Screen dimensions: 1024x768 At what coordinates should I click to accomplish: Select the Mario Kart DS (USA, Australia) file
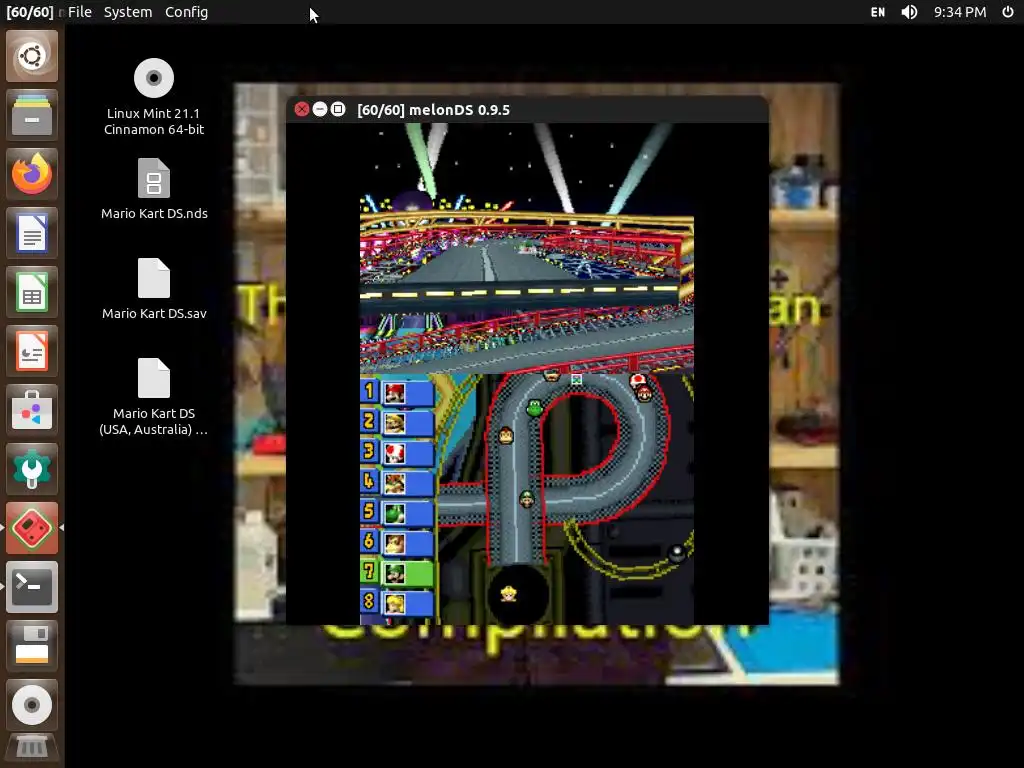[x=153, y=397]
